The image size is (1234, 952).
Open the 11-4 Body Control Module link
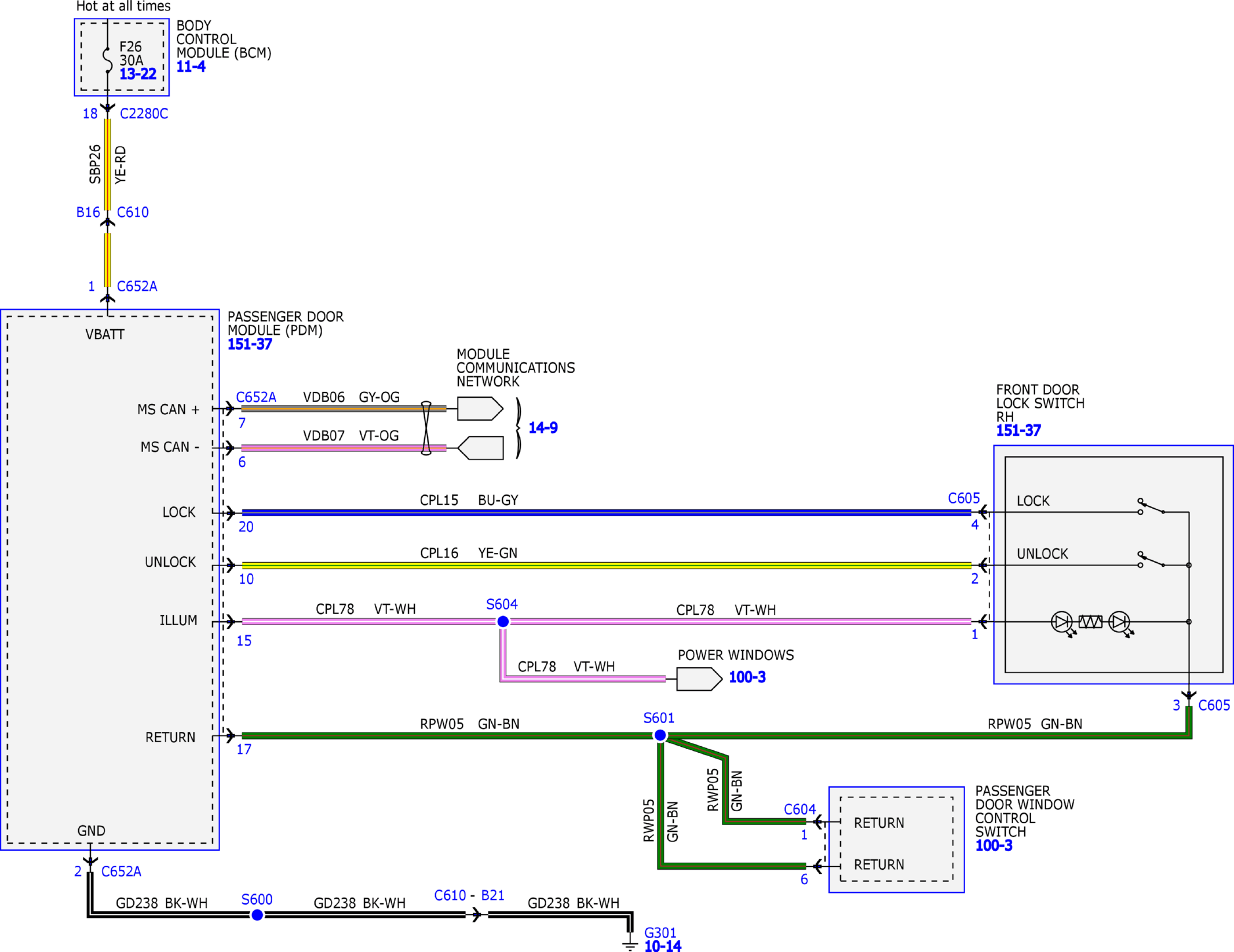click(x=191, y=67)
